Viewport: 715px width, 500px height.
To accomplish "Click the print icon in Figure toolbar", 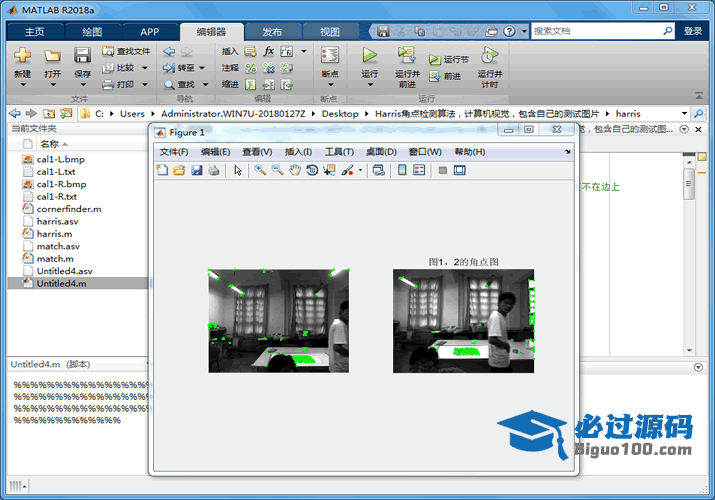I will (214, 170).
